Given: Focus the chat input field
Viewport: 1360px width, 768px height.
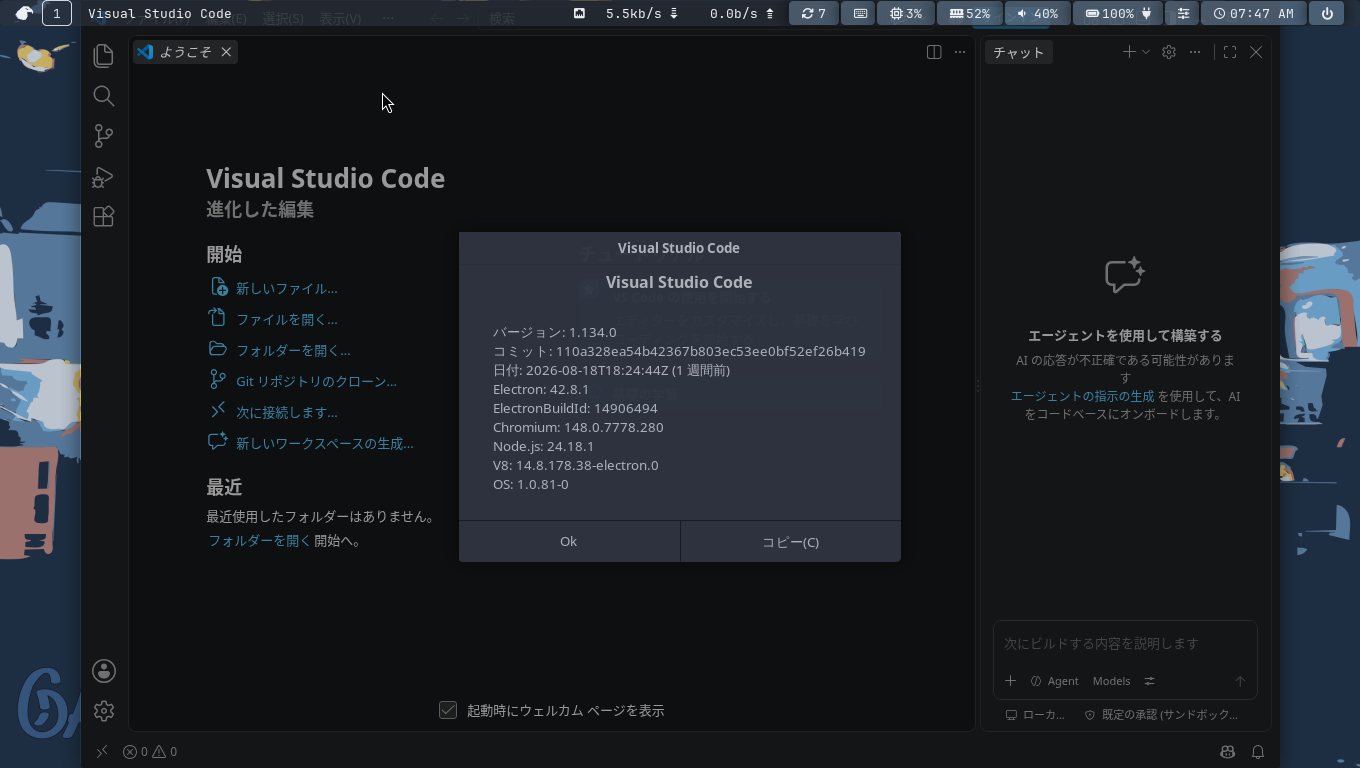Looking at the screenshot, I should point(1125,643).
